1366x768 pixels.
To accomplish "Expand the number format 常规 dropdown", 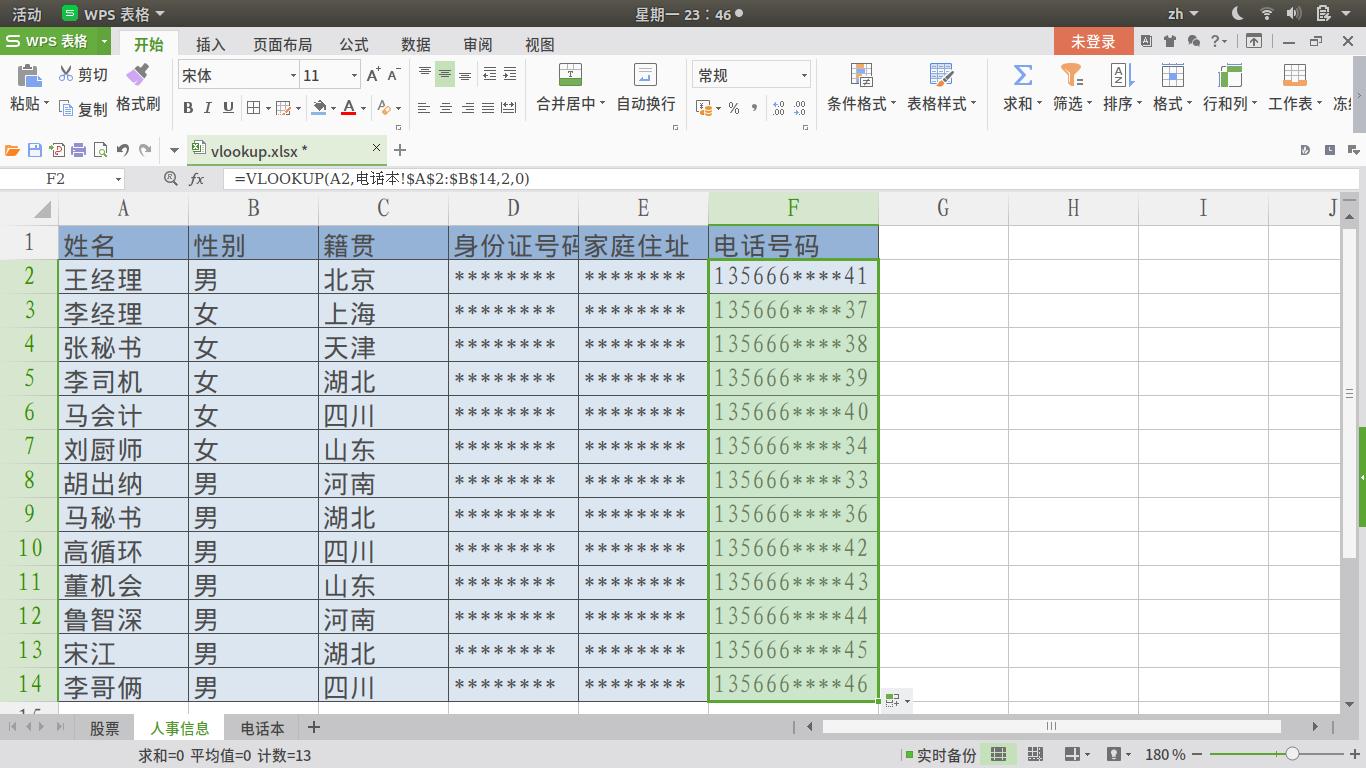I will 803,74.
